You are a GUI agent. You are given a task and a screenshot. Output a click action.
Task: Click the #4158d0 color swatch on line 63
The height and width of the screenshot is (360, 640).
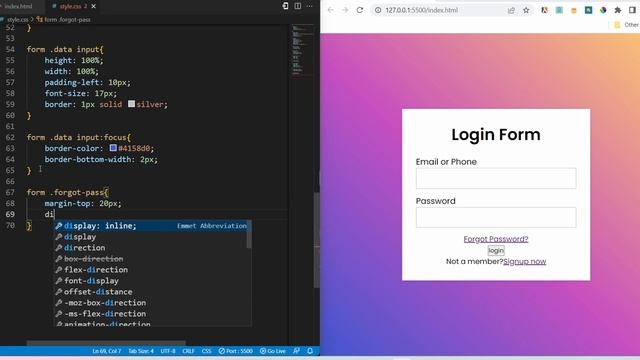[x=113, y=148]
